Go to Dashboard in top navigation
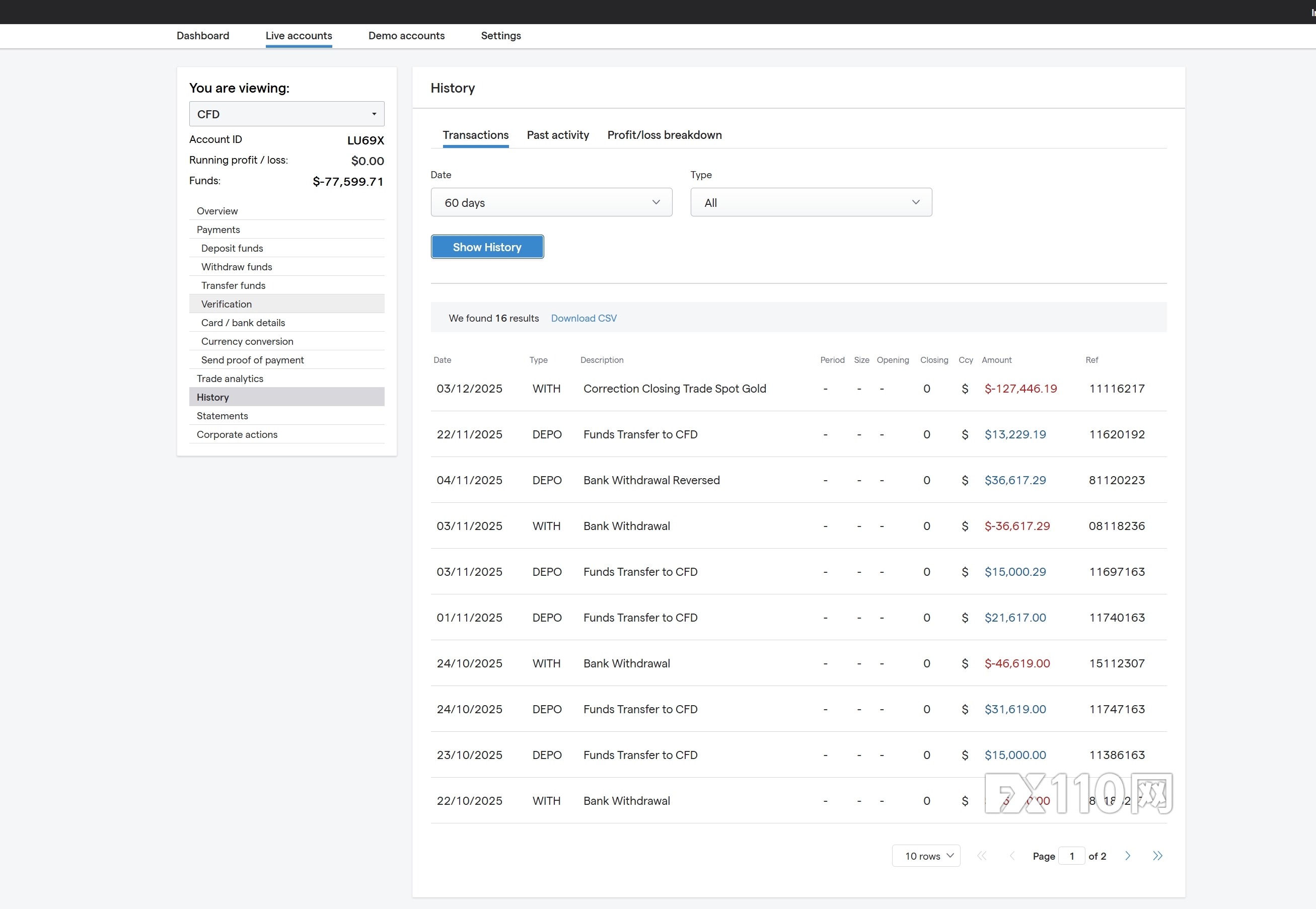 coord(203,35)
